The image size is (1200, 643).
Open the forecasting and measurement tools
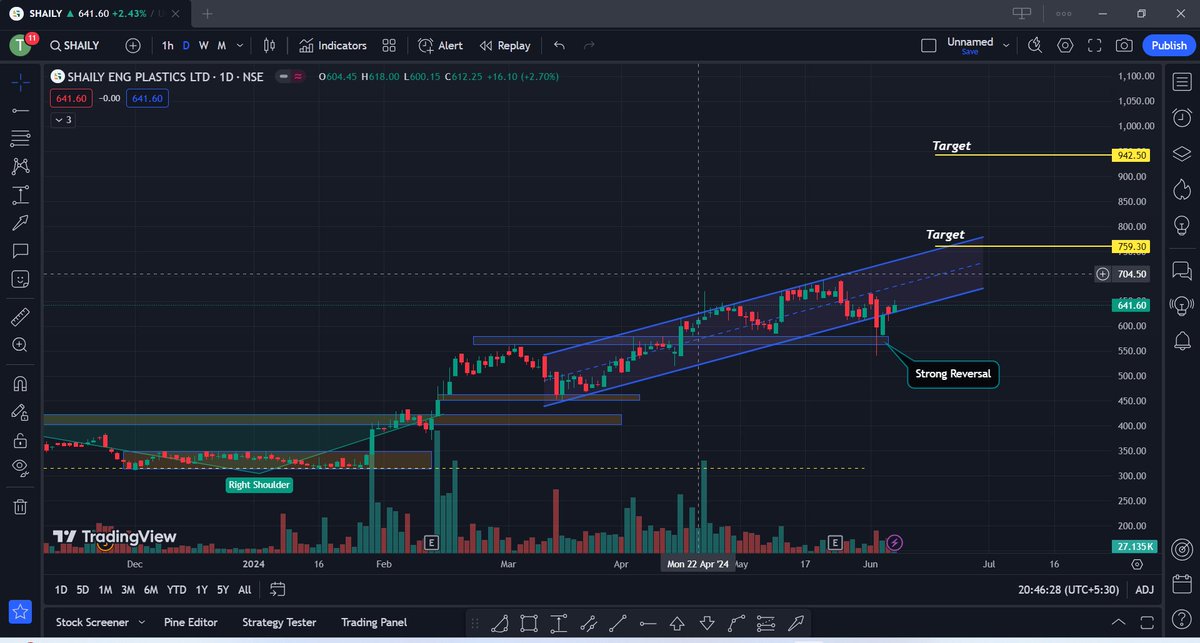click(x=20, y=194)
